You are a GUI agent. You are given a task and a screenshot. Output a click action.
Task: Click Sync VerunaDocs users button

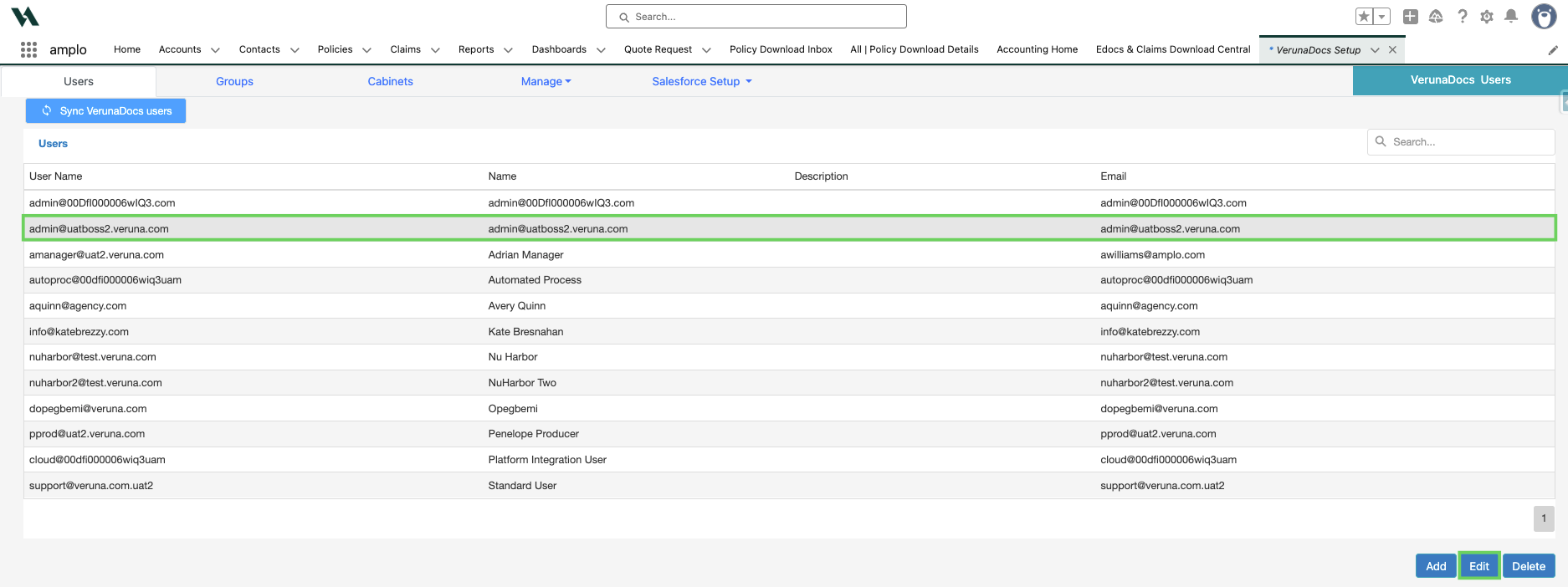pyautogui.click(x=106, y=110)
